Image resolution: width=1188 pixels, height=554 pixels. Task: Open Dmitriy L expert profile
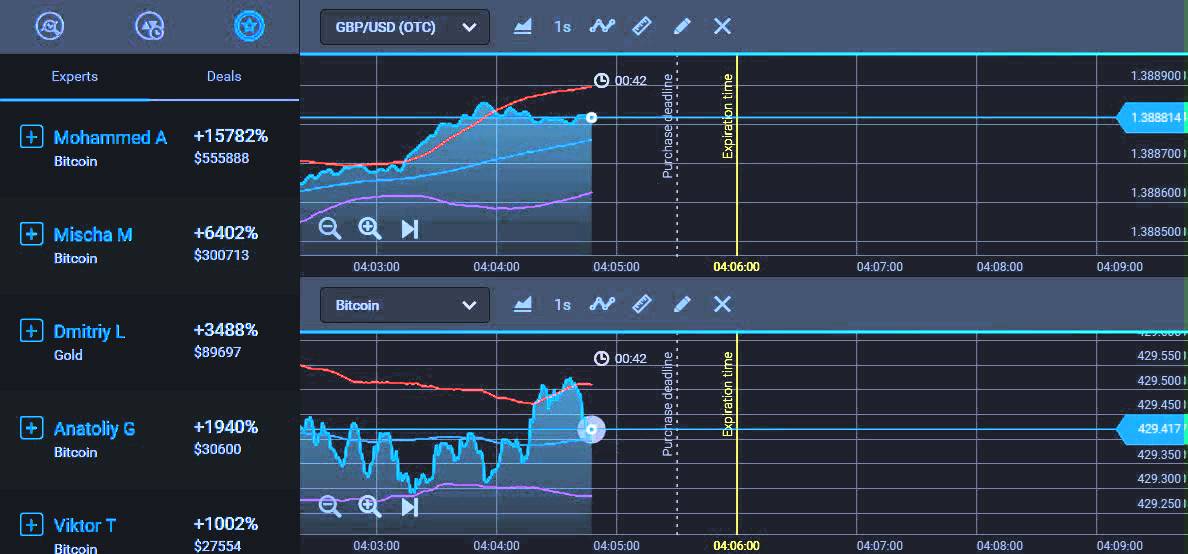(89, 332)
